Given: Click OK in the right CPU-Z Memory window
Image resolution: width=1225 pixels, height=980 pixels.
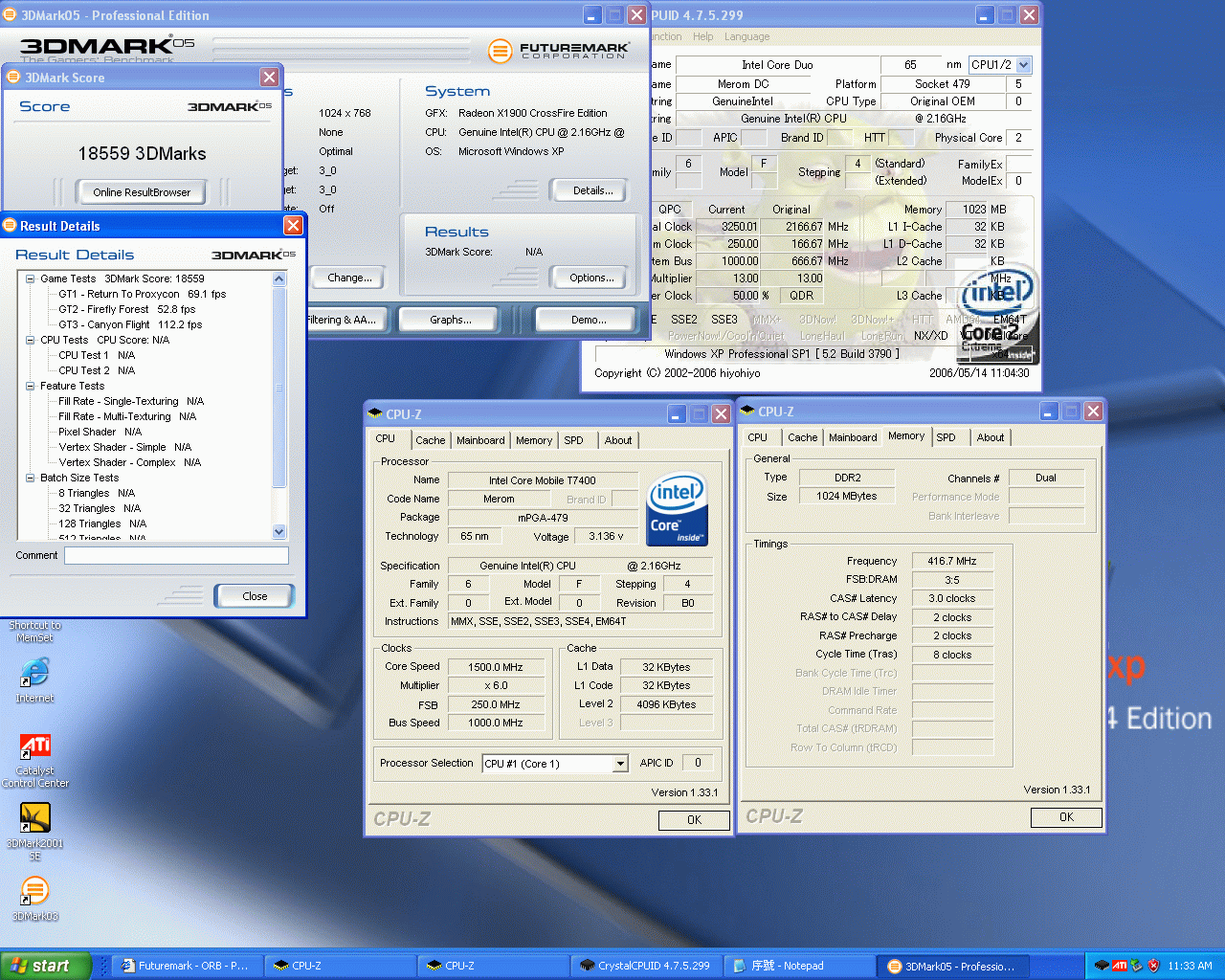Looking at the screenshot, I should 1066,817.
